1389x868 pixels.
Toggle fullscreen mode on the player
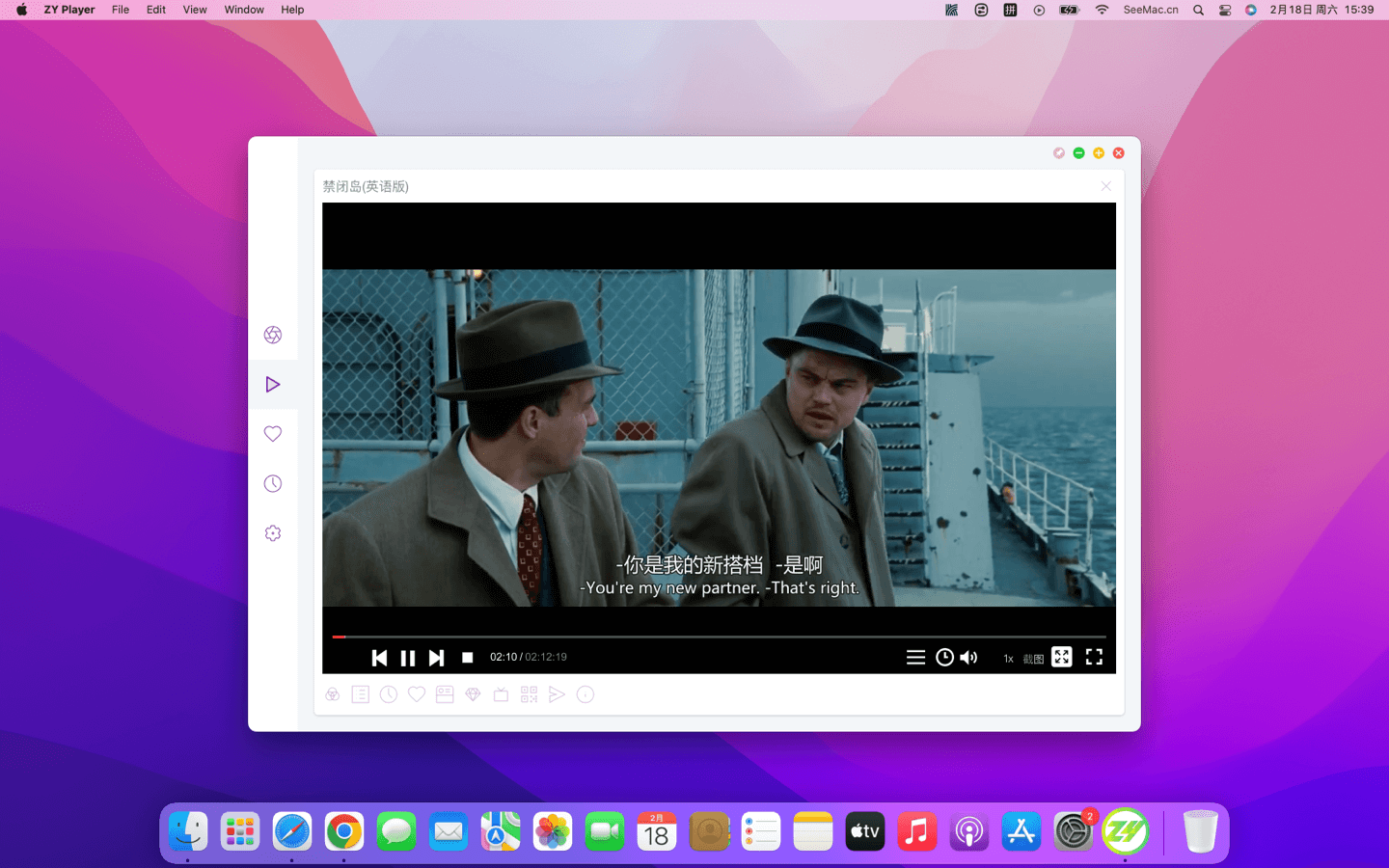coord(1094,657)
